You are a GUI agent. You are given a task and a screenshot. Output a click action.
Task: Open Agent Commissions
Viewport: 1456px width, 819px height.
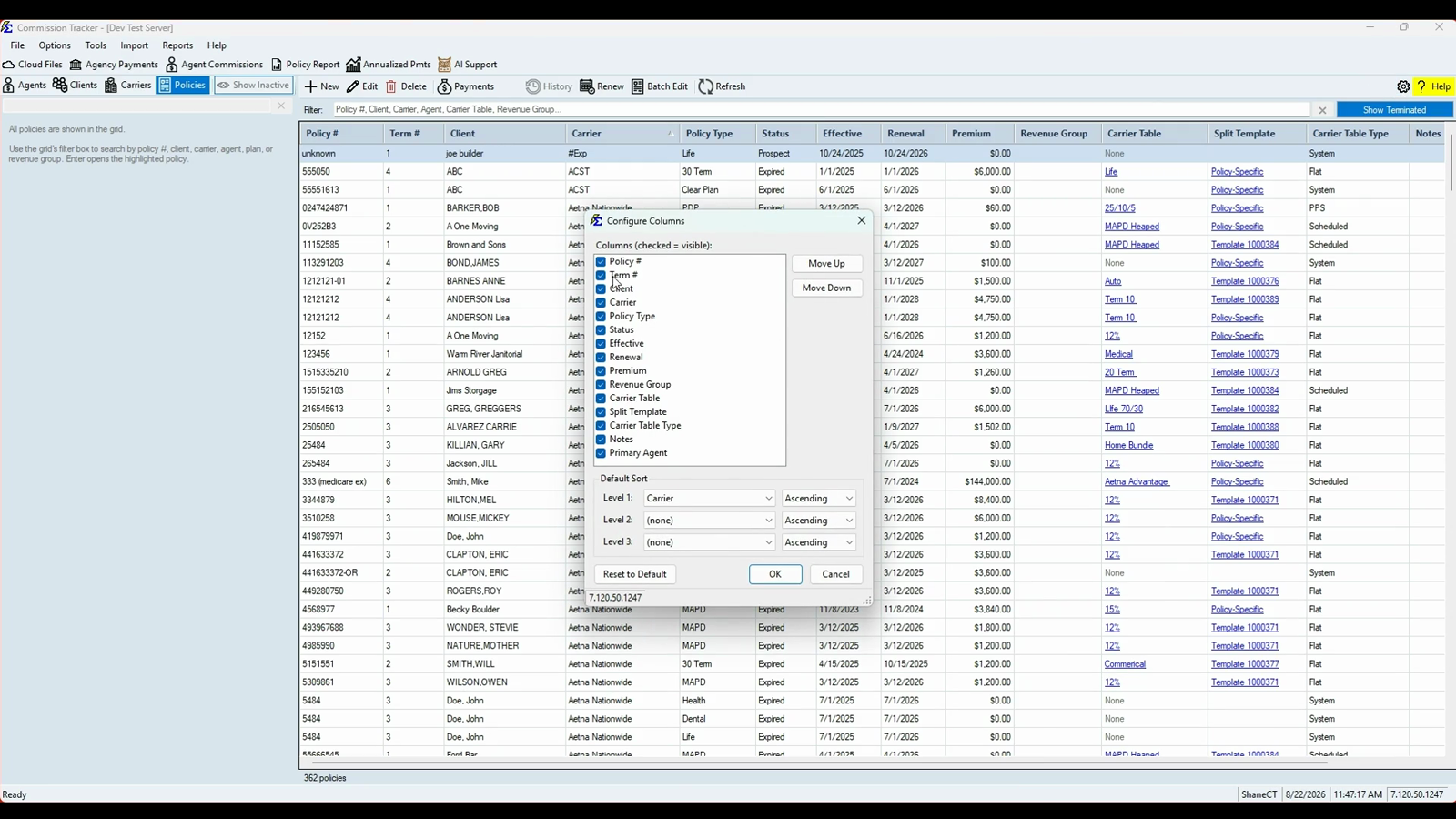point(214,65)
